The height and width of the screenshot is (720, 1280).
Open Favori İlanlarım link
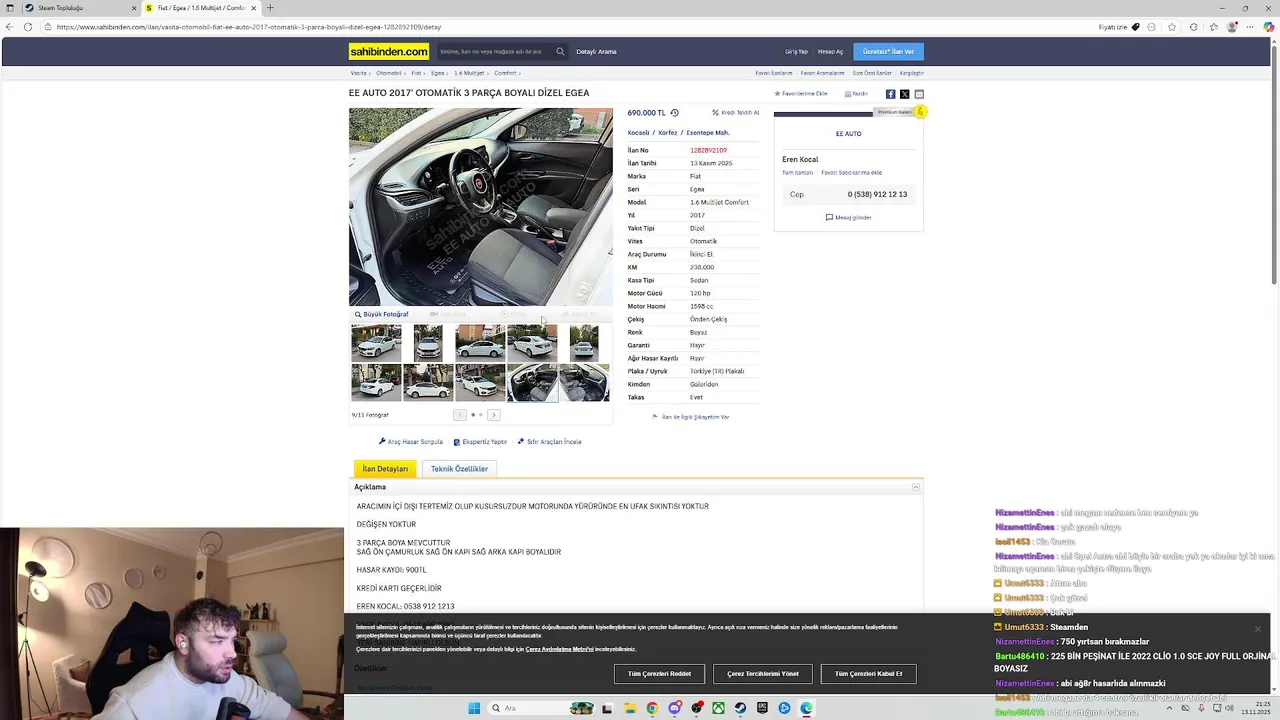[774, 73]
